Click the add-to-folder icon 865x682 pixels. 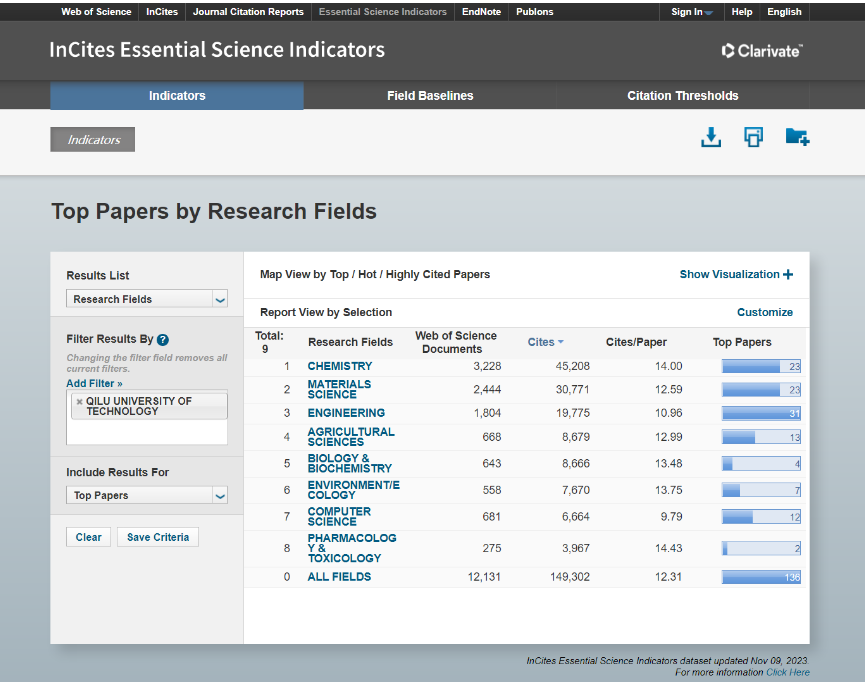[797, 138]
